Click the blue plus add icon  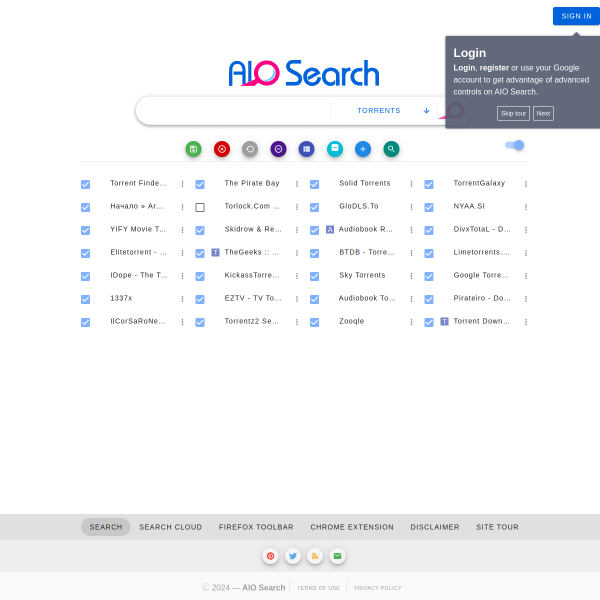363,149
